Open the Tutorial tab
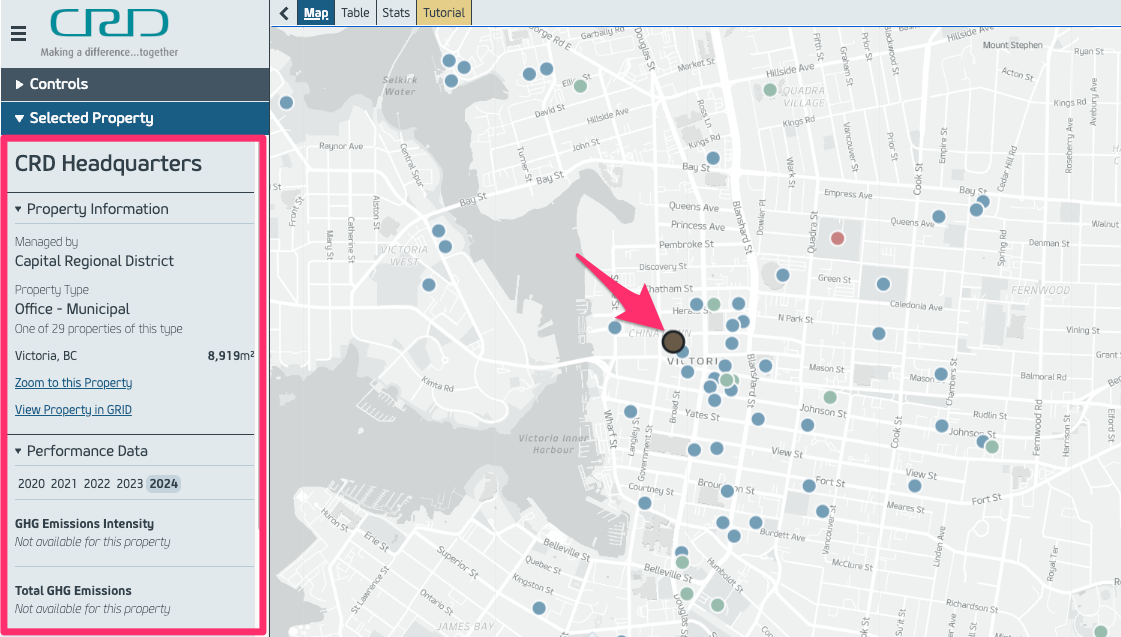1121x637 pixels. pyautogui.click(x=443, y=13)
